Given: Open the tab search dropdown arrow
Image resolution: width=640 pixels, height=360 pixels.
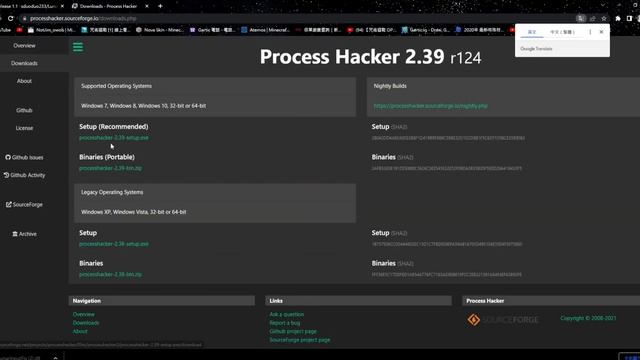Looking at the screenshot, I should [x=603, y=5].
